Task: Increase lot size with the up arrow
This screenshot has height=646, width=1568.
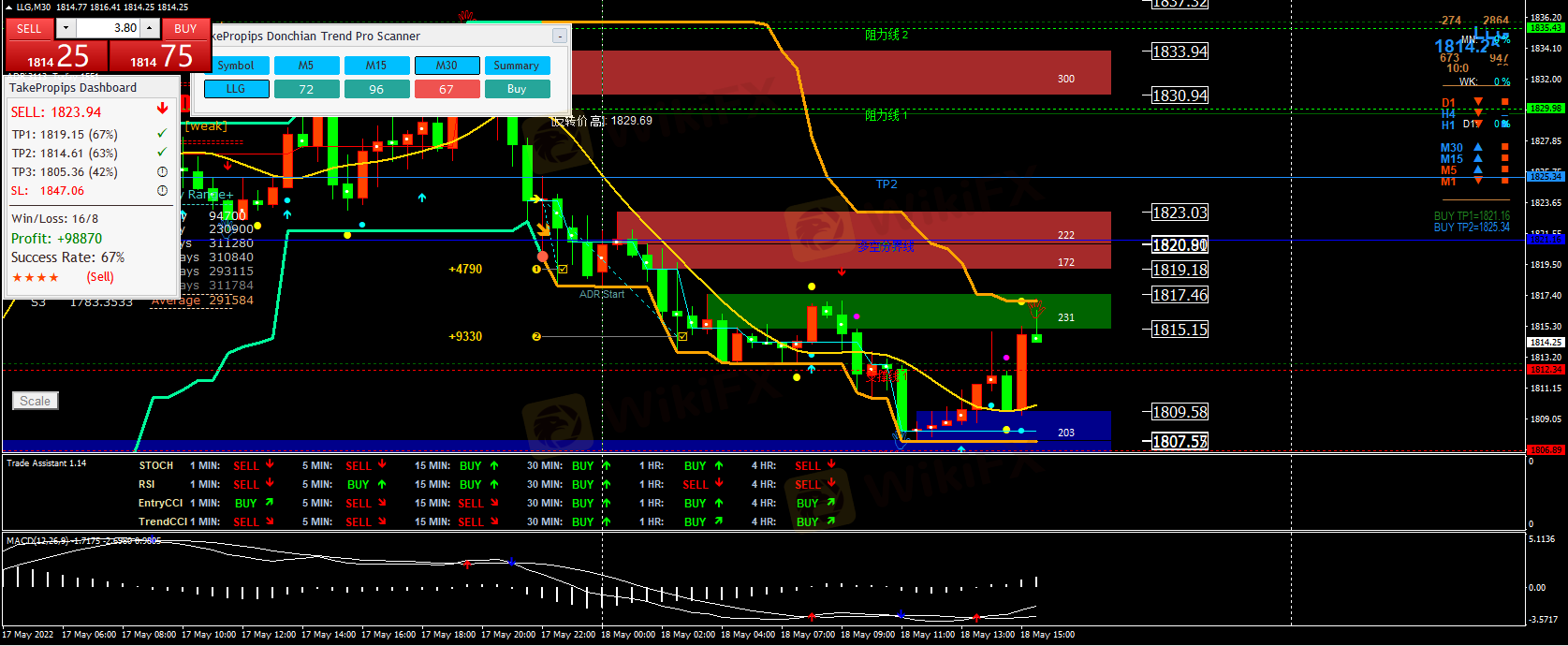Action: (x=150, y=28)
